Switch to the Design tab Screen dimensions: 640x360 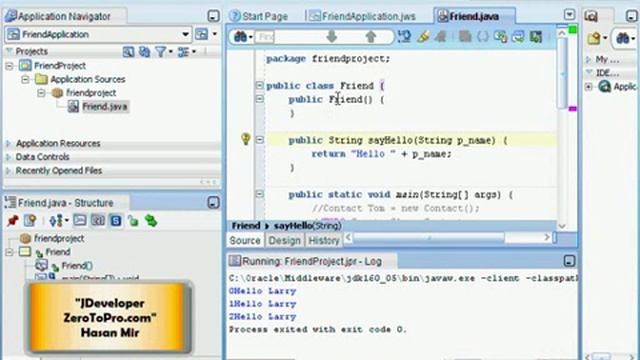284,240
